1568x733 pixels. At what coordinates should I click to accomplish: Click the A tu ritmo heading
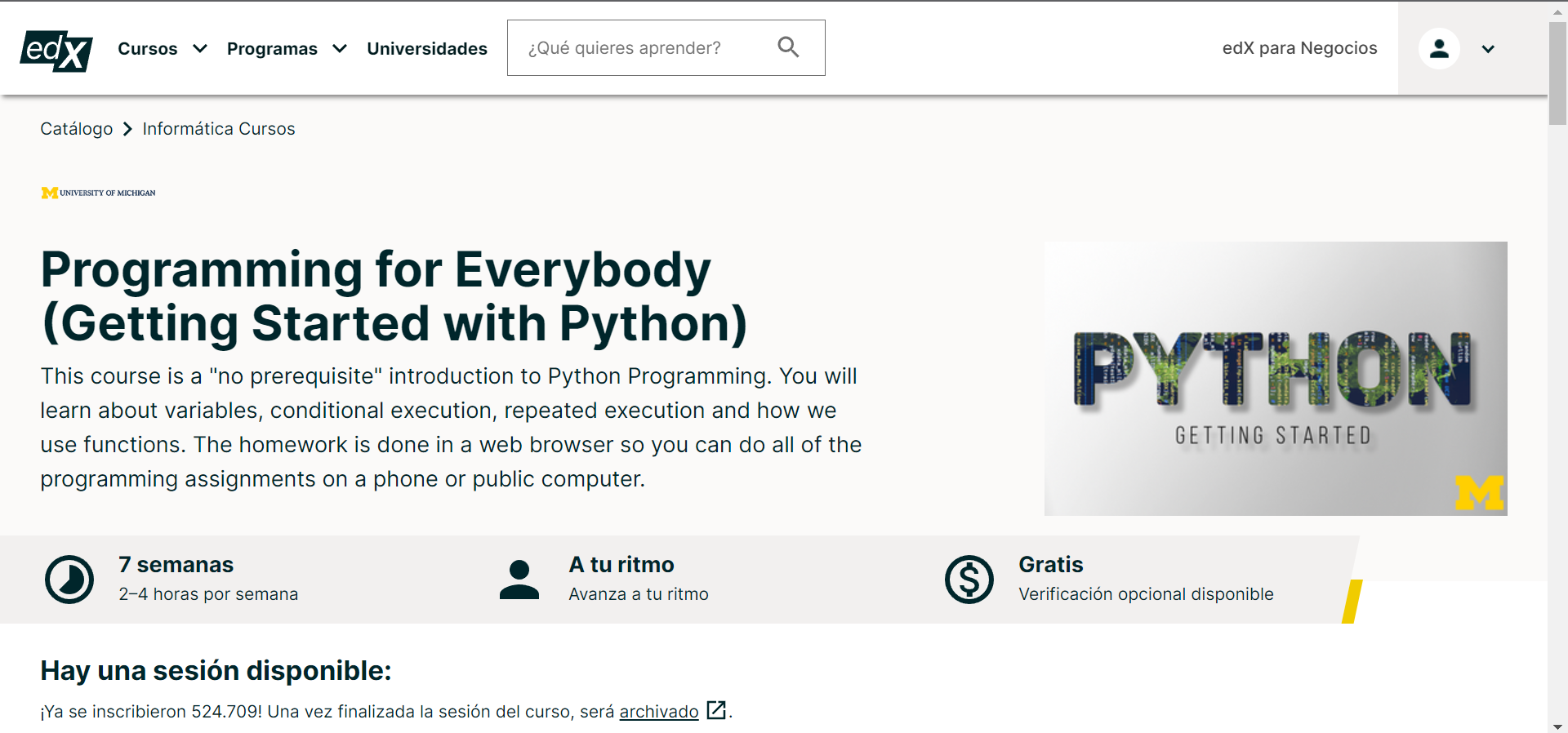pos(621,565)
